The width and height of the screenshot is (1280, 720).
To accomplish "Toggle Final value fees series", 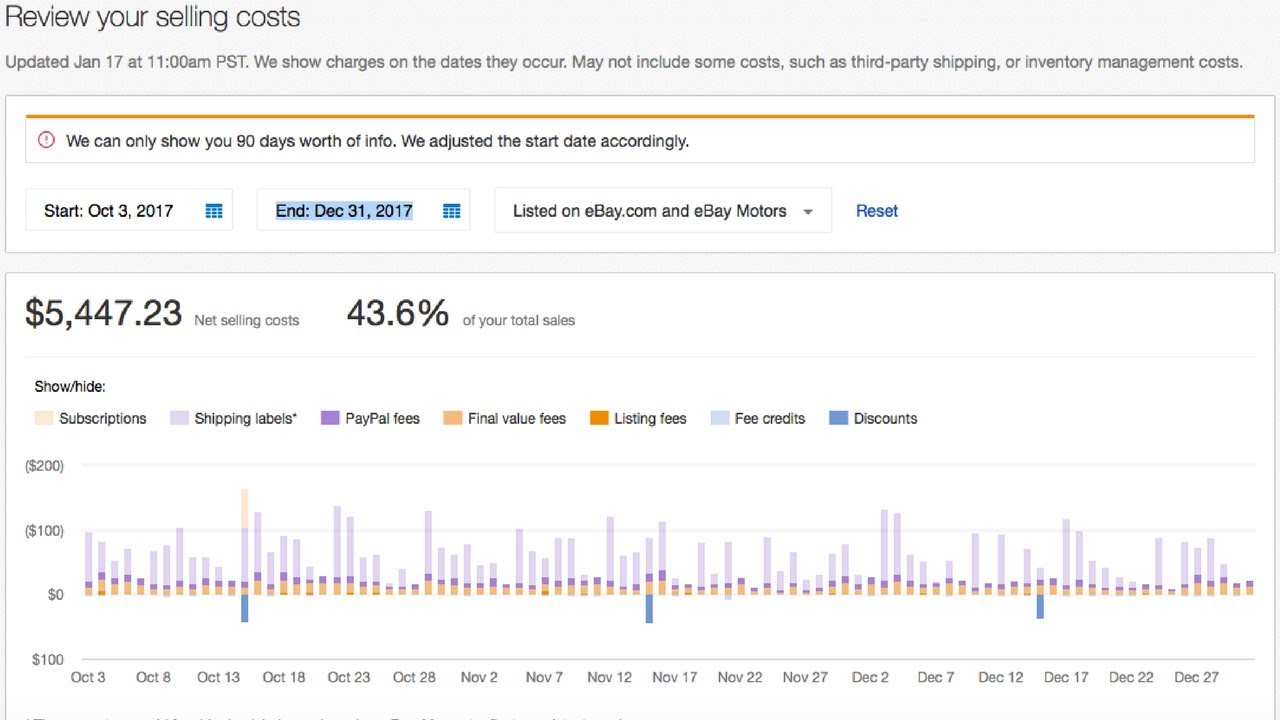I will (x=516, y=419).
